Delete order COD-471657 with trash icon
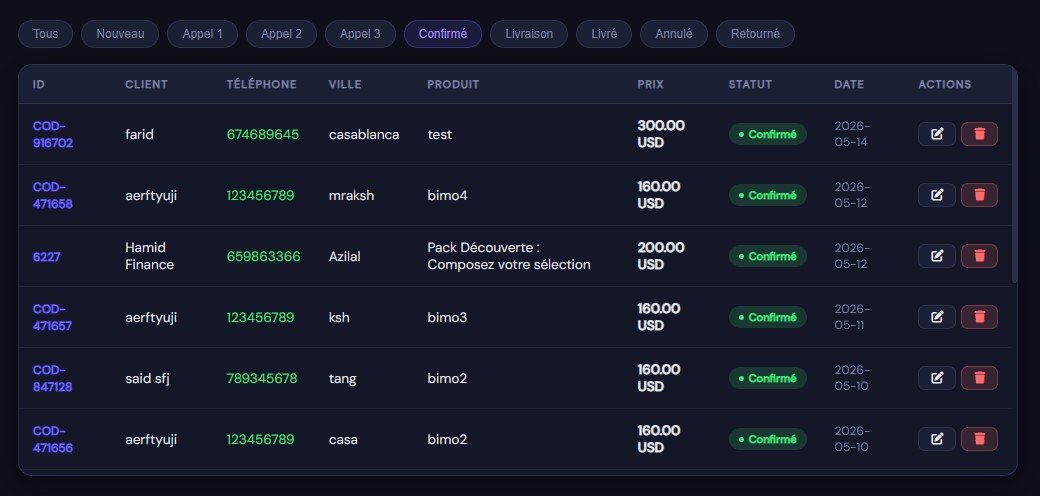1040x496 pixels. click(x=979, y=317)
